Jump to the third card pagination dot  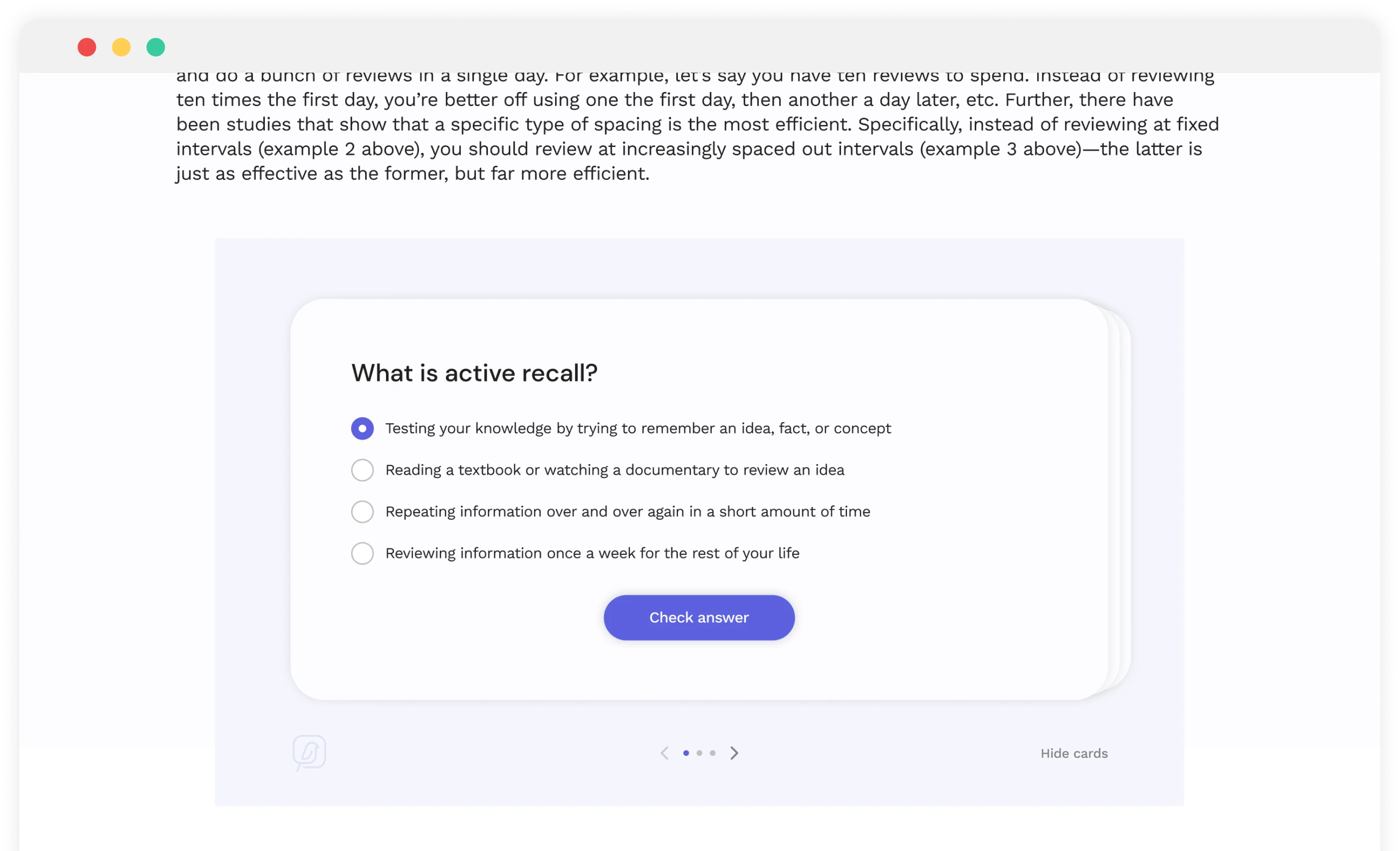tap(712, 752)
